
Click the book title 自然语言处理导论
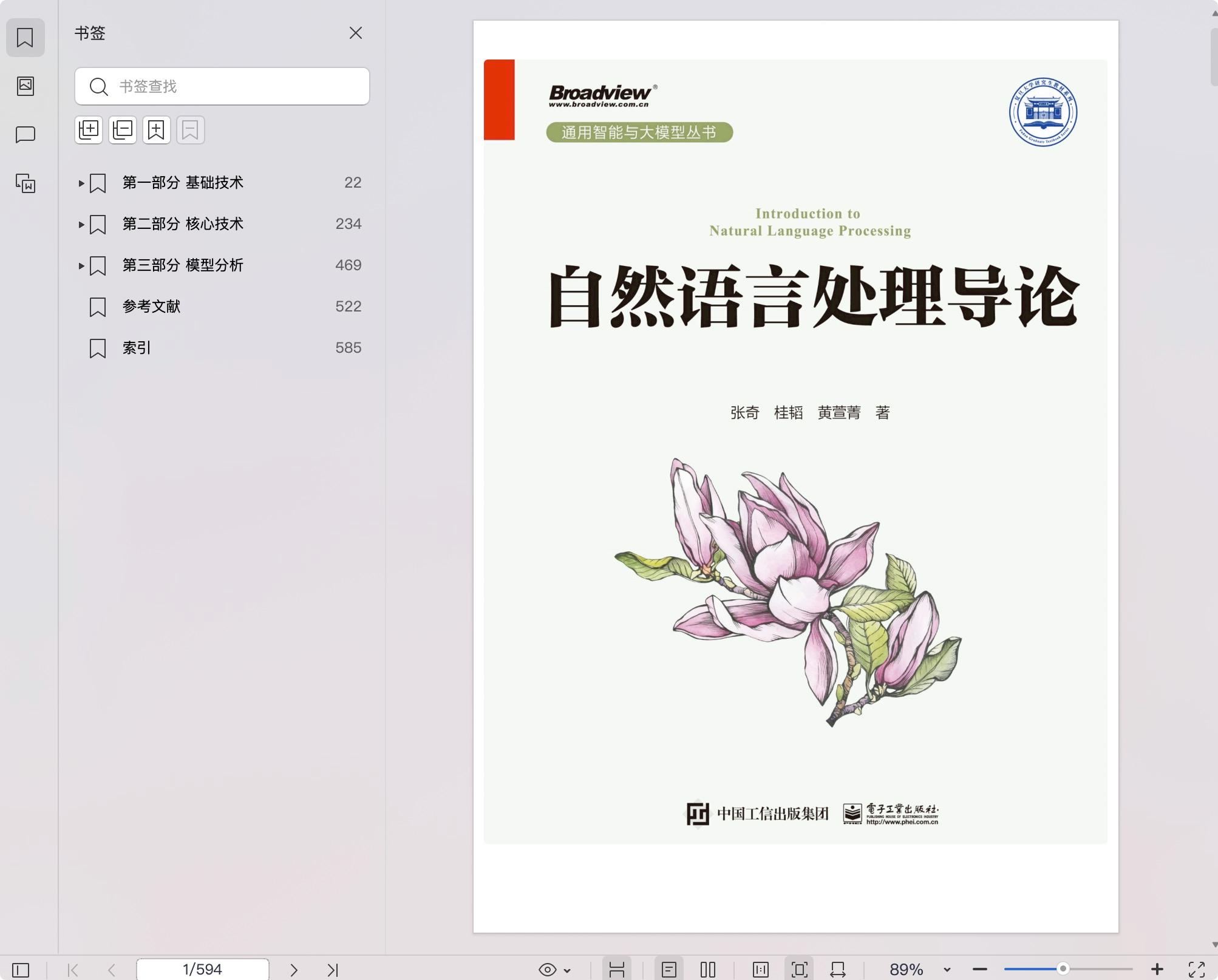point(814,297)
